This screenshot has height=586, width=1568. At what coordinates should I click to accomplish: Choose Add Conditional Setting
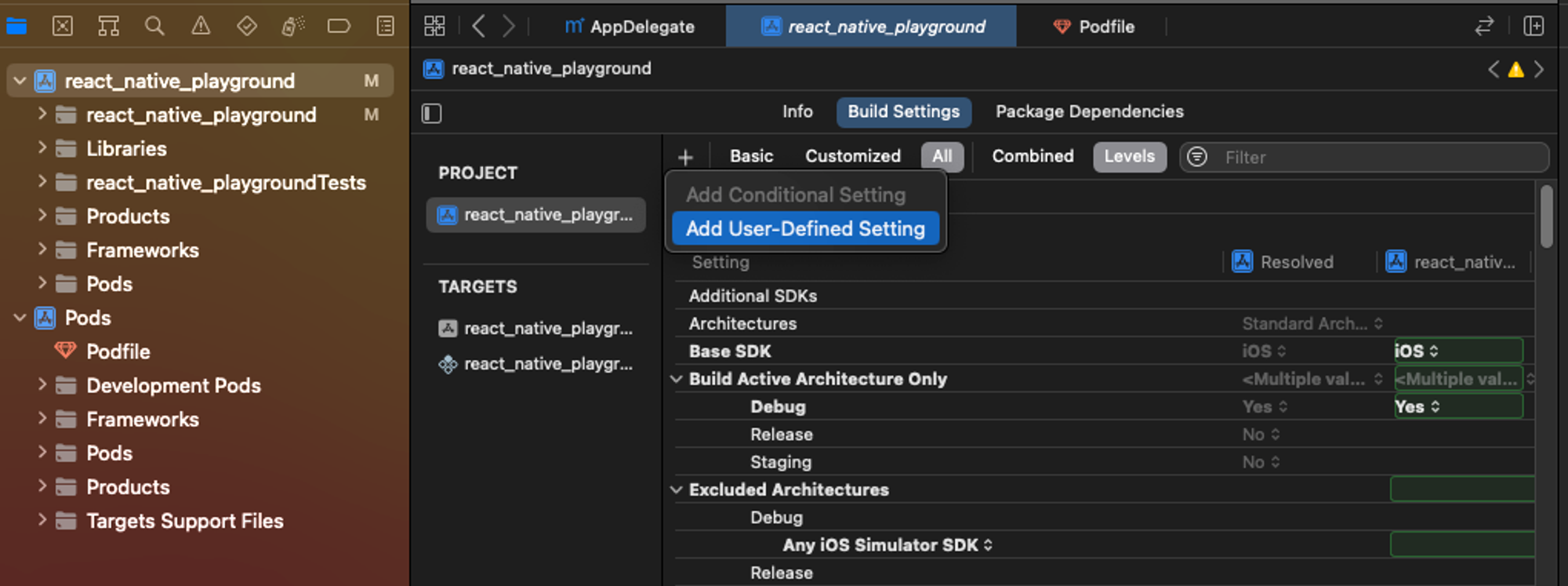(796, 195)
